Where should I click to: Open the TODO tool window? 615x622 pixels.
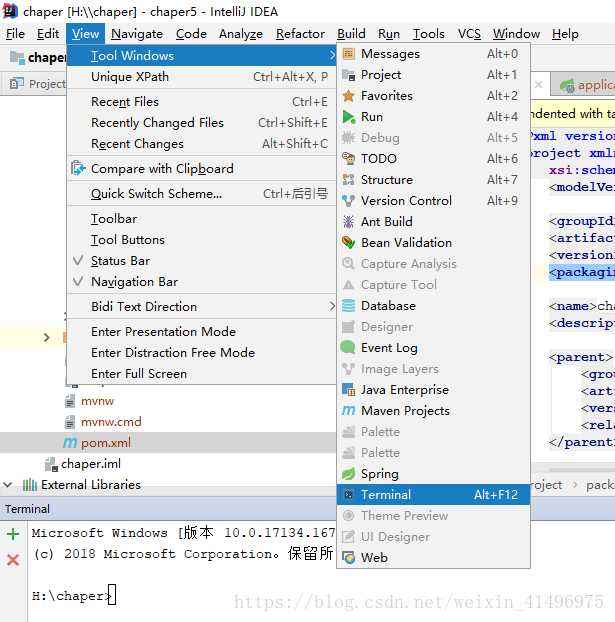[433, 159]
